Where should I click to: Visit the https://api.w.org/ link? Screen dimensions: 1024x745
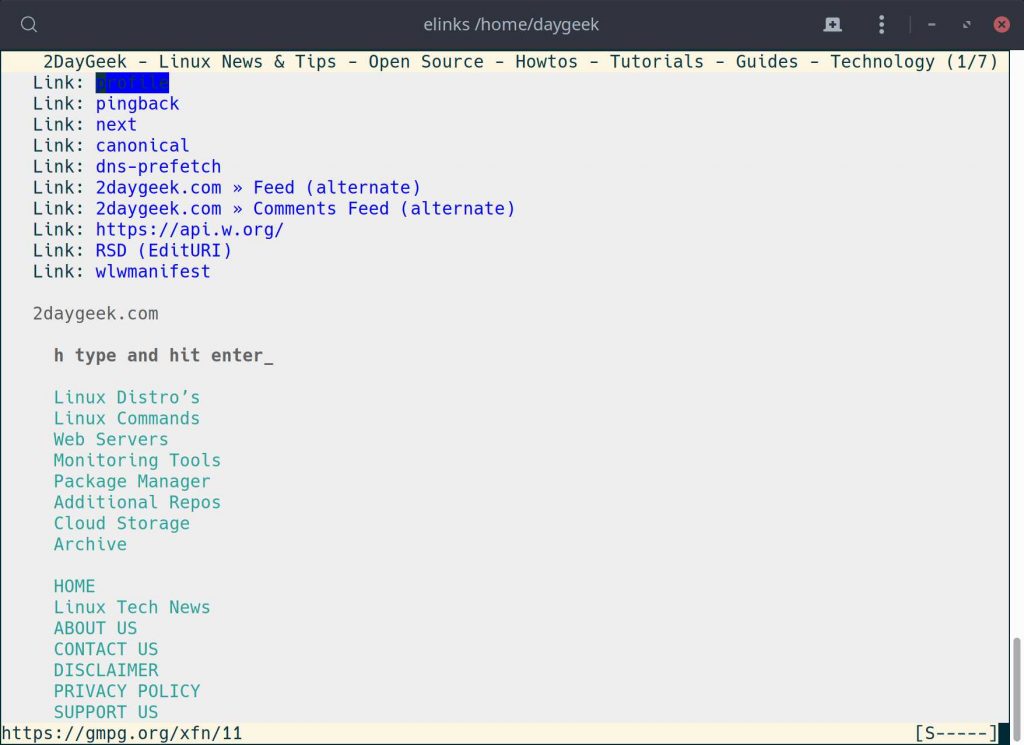click(191, 229)
